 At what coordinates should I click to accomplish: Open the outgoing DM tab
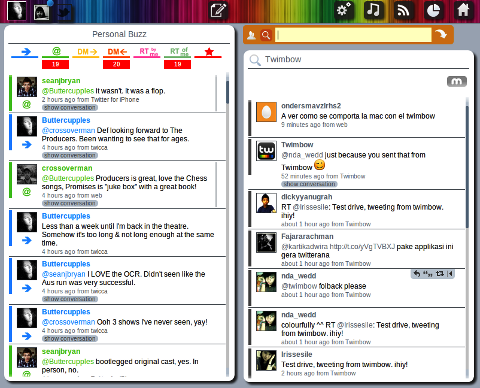[x=86, y=52]
